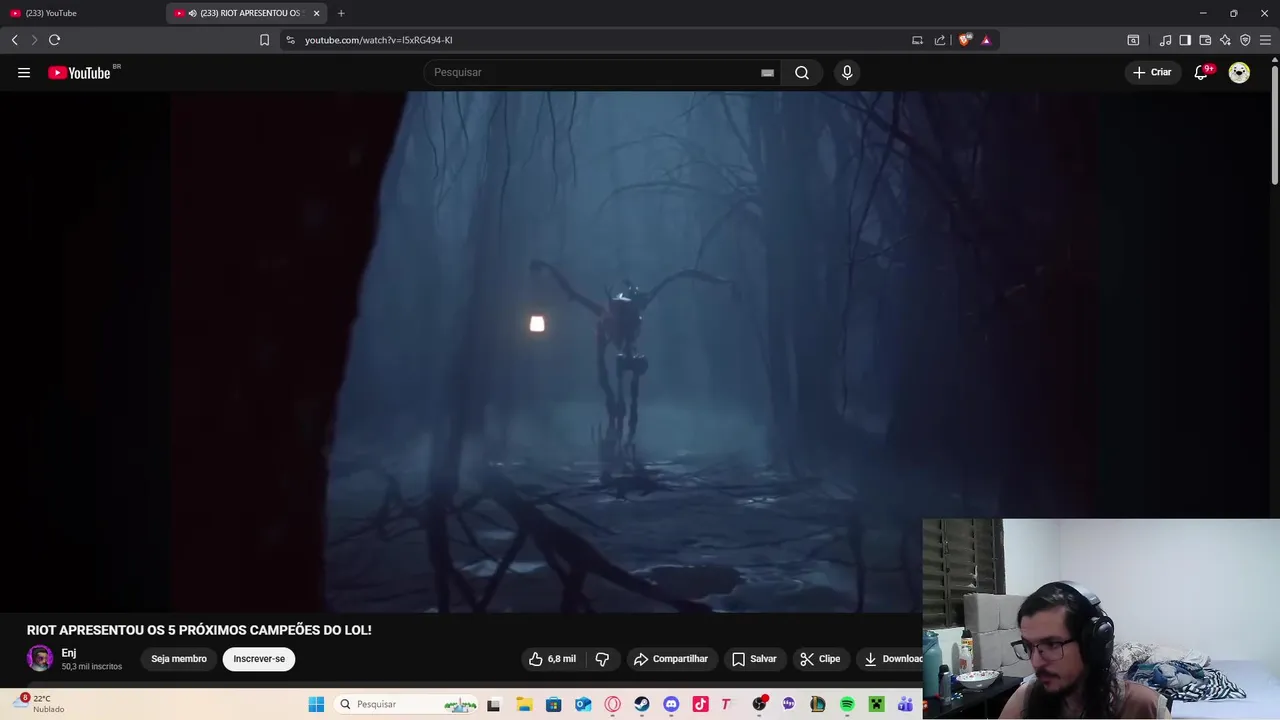Open the YouTube hamburger guide menu
Screen dimensions: 1280x720
24,72
